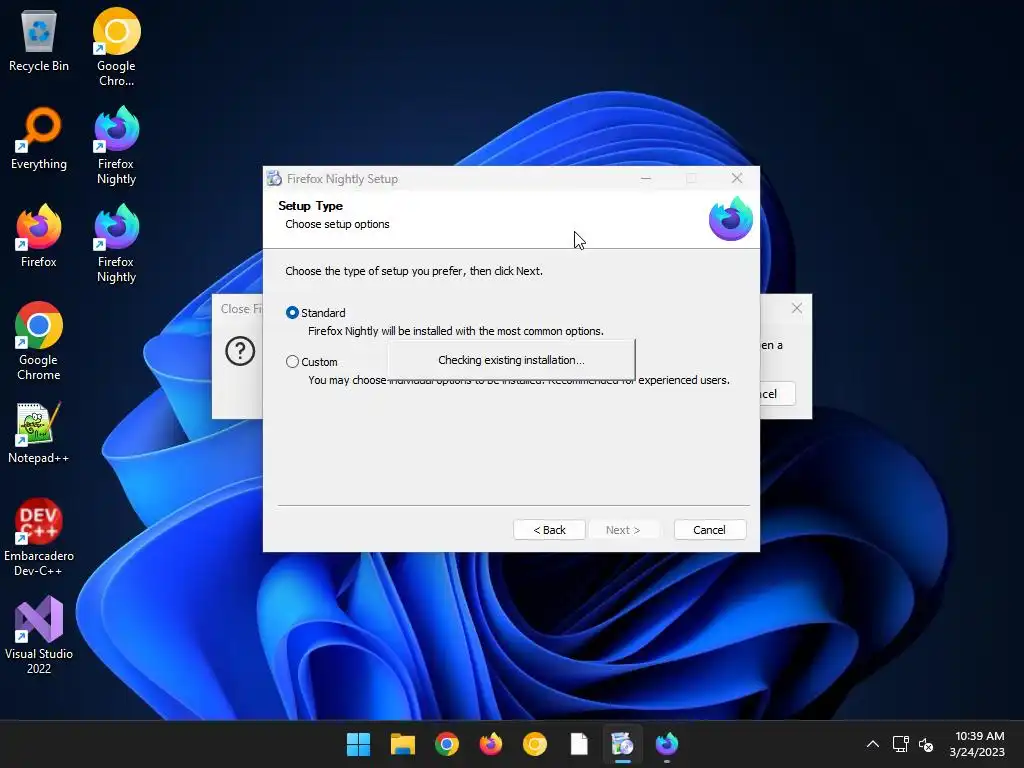Click the Firefox Nightly Setup title icon
The image size is (1024, 768).
click(x=275, y=178)
